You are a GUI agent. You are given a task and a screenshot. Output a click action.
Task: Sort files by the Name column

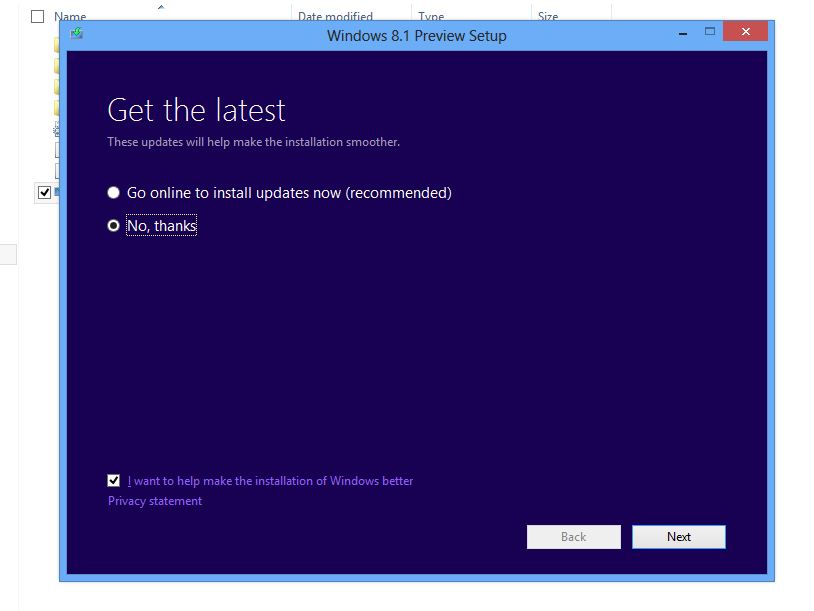click(x=70, y=16)
